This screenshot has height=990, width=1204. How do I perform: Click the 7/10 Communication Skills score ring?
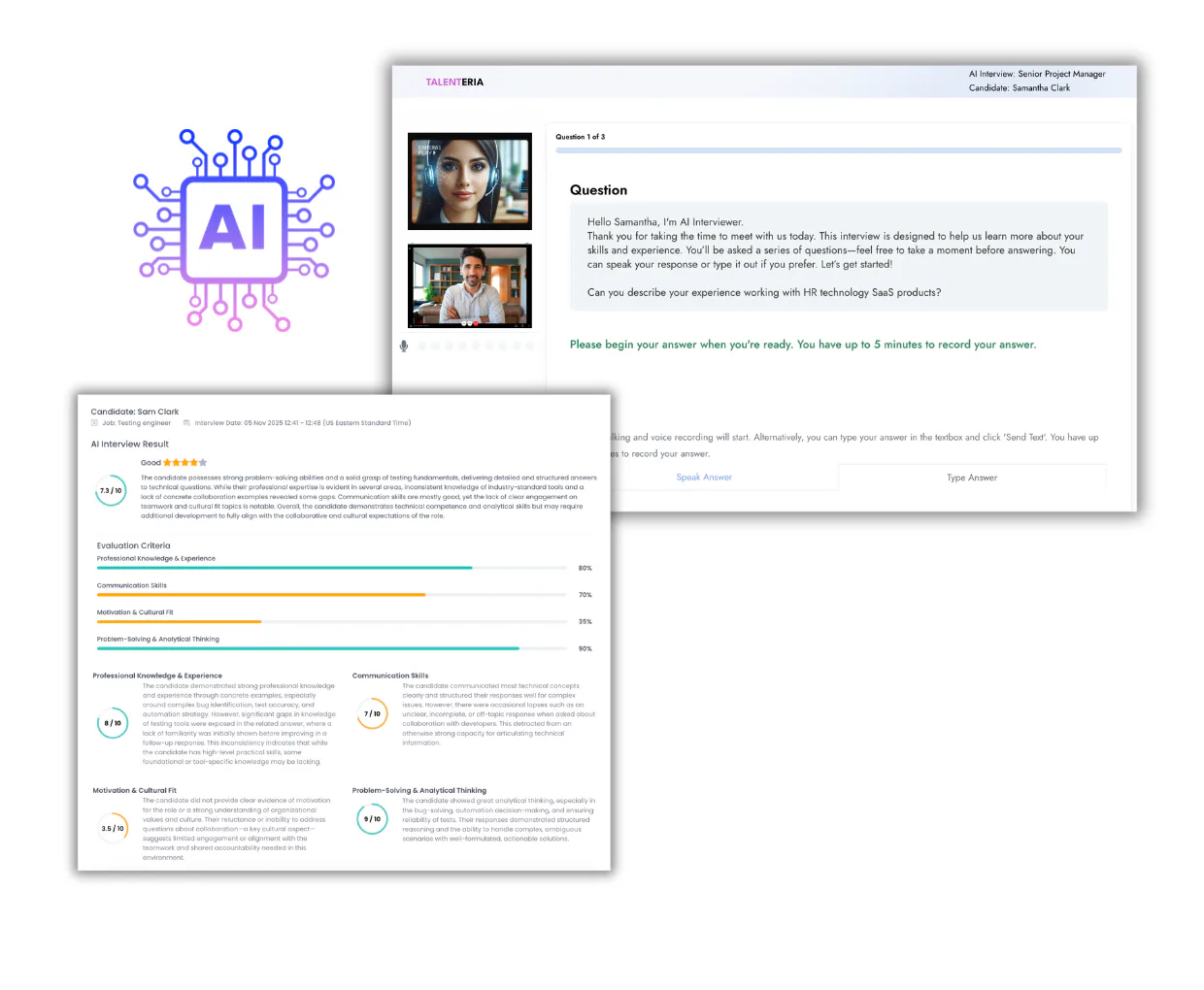(x=372, y=713)
